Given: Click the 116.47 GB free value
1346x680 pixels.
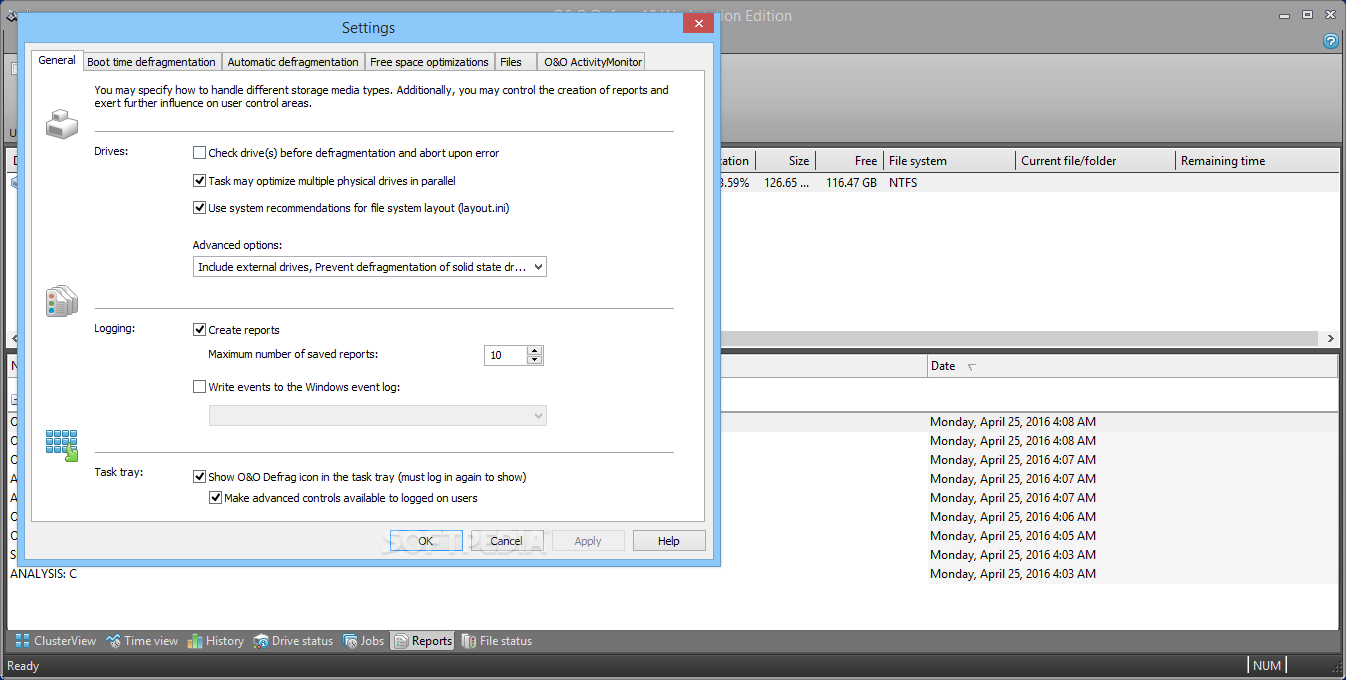Looking at the screenshot, I should pos(851,183).
